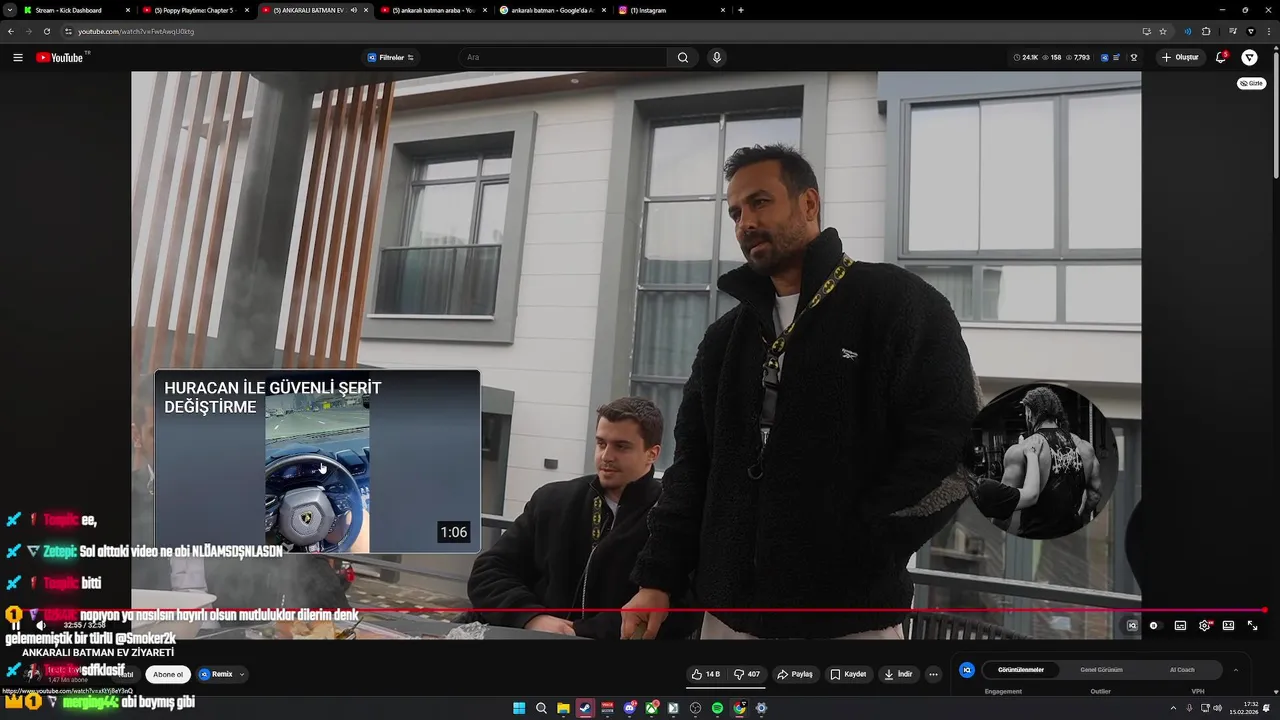Screen dimensions: 1280x720
Task: Mute the ANKARALI BATMAN tab audio
Action: tap(353, 10)
